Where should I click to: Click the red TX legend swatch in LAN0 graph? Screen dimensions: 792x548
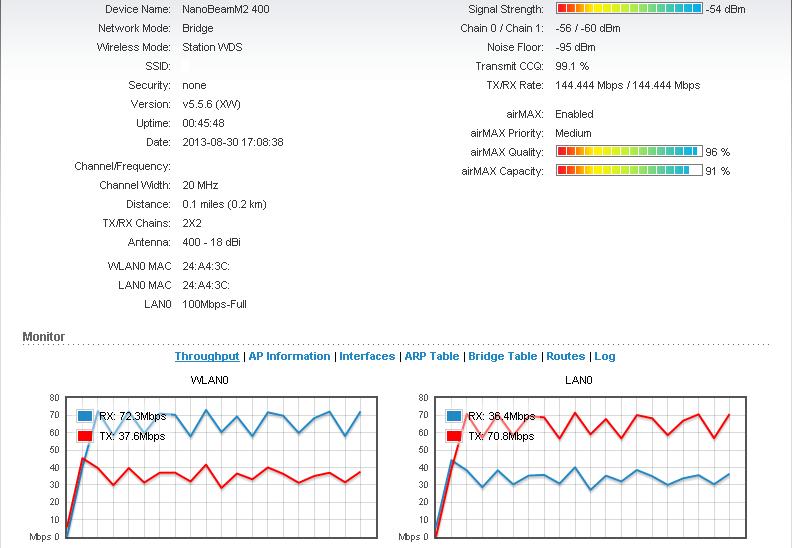455,436
